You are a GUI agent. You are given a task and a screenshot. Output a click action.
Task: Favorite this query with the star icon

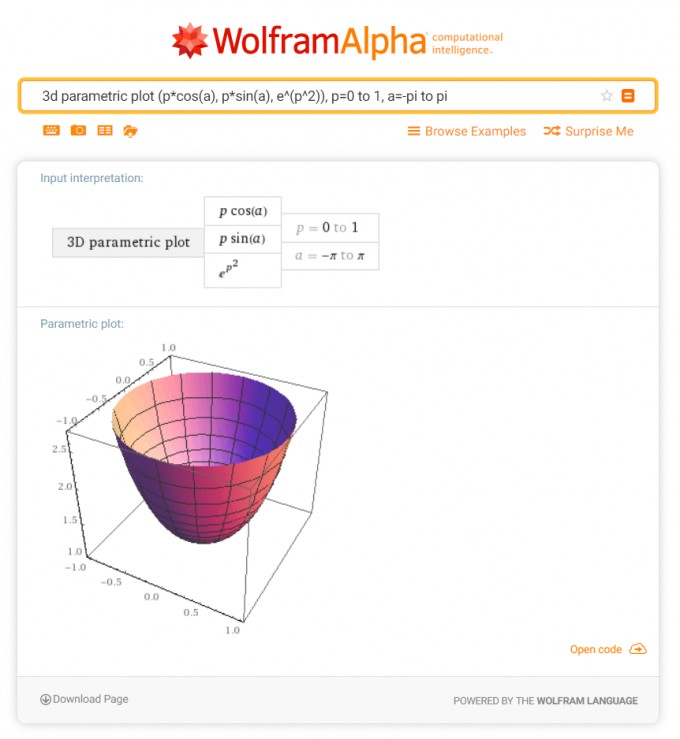coord(606,96)
